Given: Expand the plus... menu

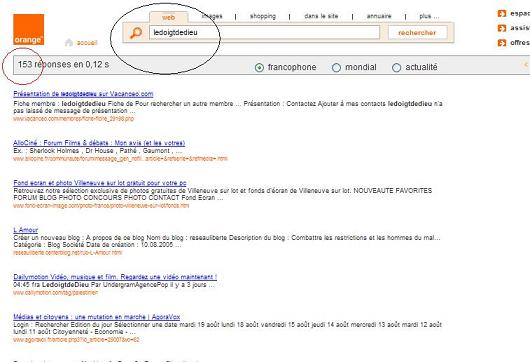Looking at the screenshot, I should click(x=429, y=16).
